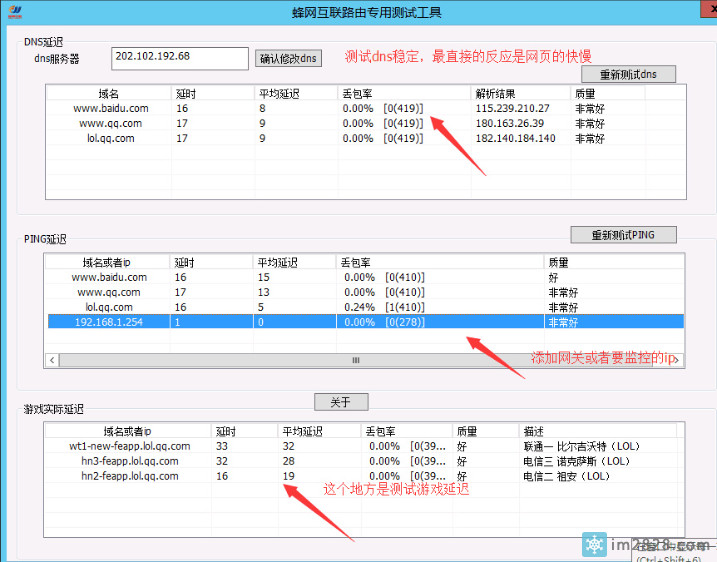
Task: Click the app logo icon in title bar
Action: pos(13,12)
